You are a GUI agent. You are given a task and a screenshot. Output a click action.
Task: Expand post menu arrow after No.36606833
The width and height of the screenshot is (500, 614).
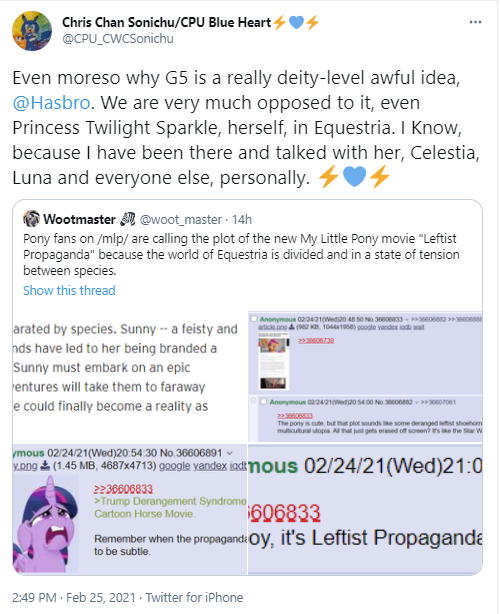406,320
